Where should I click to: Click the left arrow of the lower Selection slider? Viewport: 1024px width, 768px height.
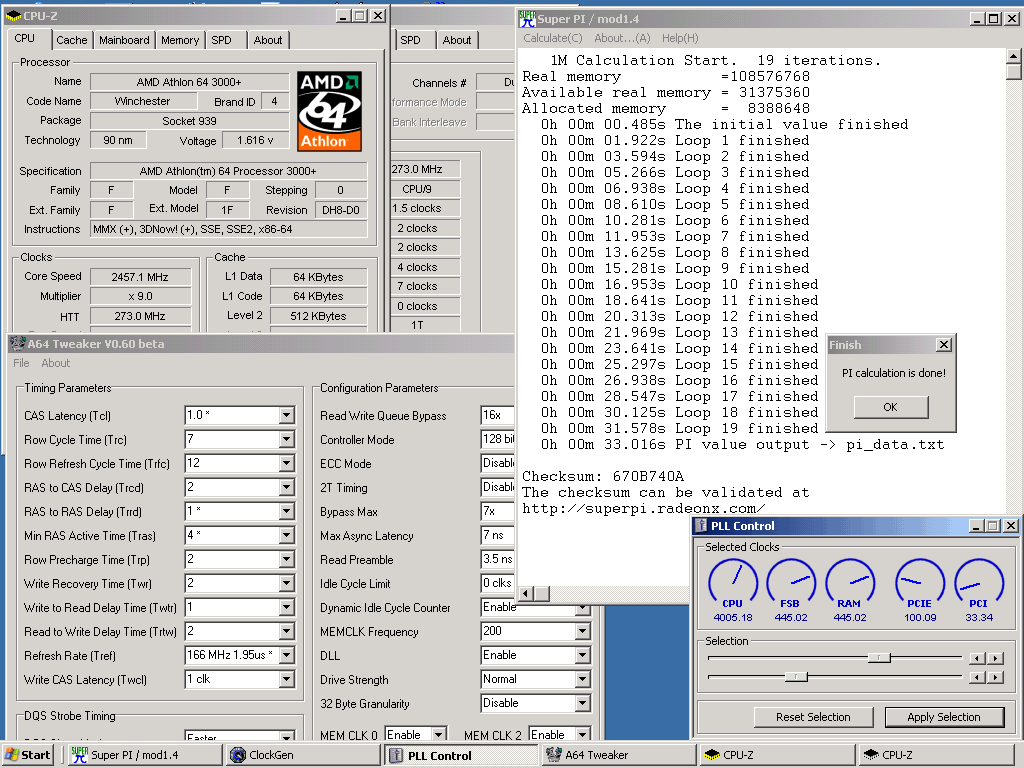pyautogui.click(x=977, y=678)
